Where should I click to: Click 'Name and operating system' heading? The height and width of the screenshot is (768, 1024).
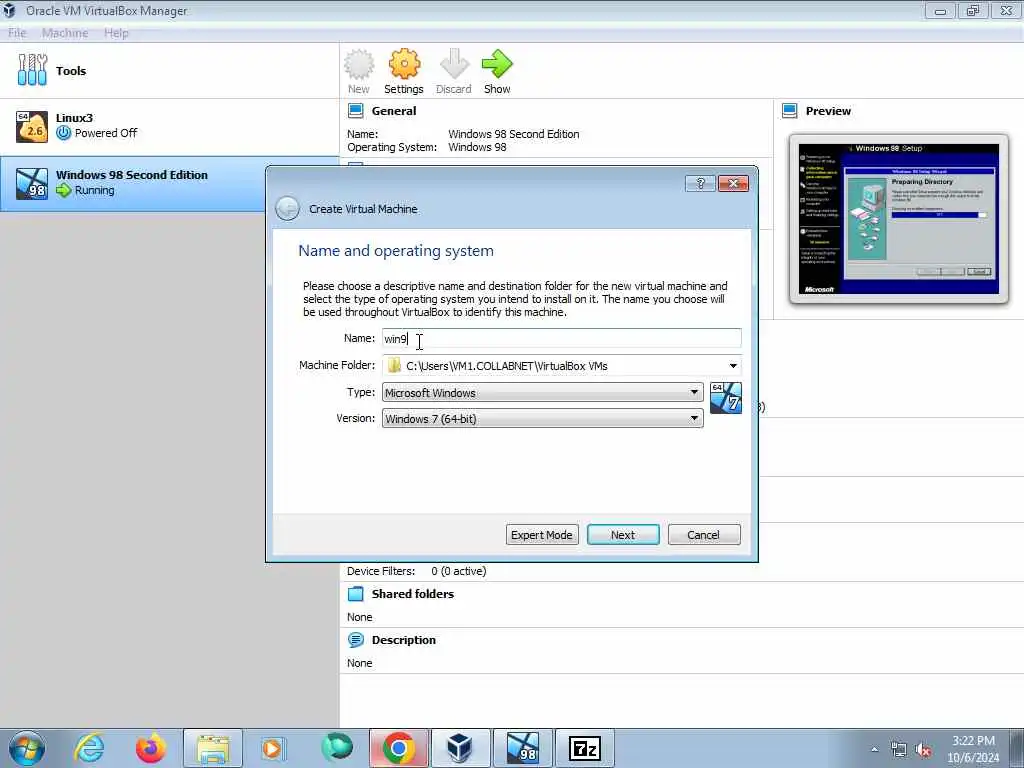pyautogui.click(x=396, y=251)
